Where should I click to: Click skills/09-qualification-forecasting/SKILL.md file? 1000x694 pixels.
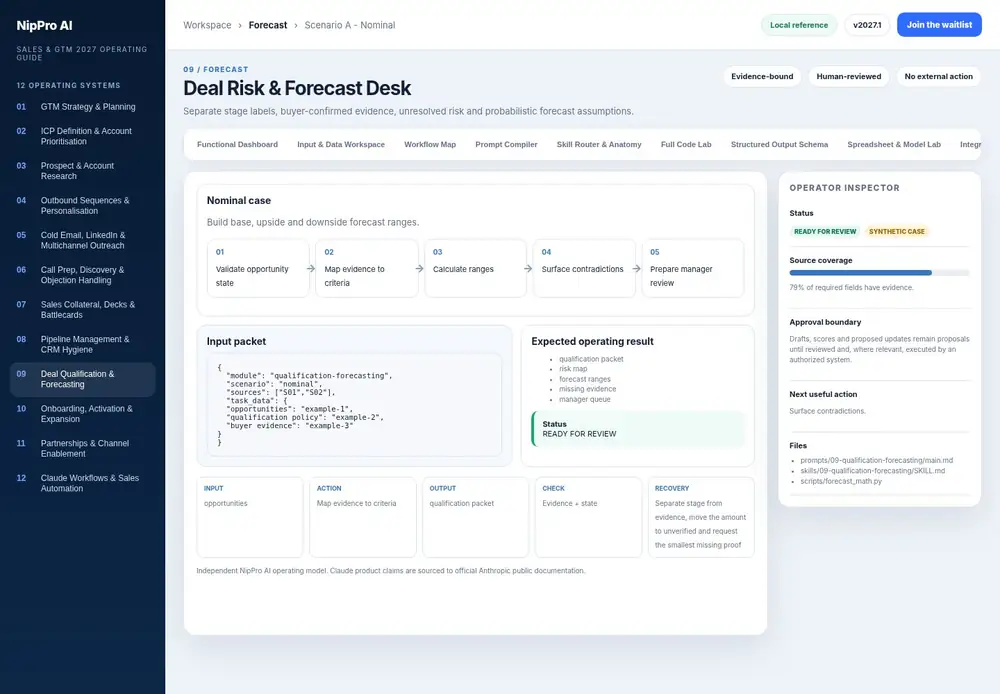click(872, 471)
